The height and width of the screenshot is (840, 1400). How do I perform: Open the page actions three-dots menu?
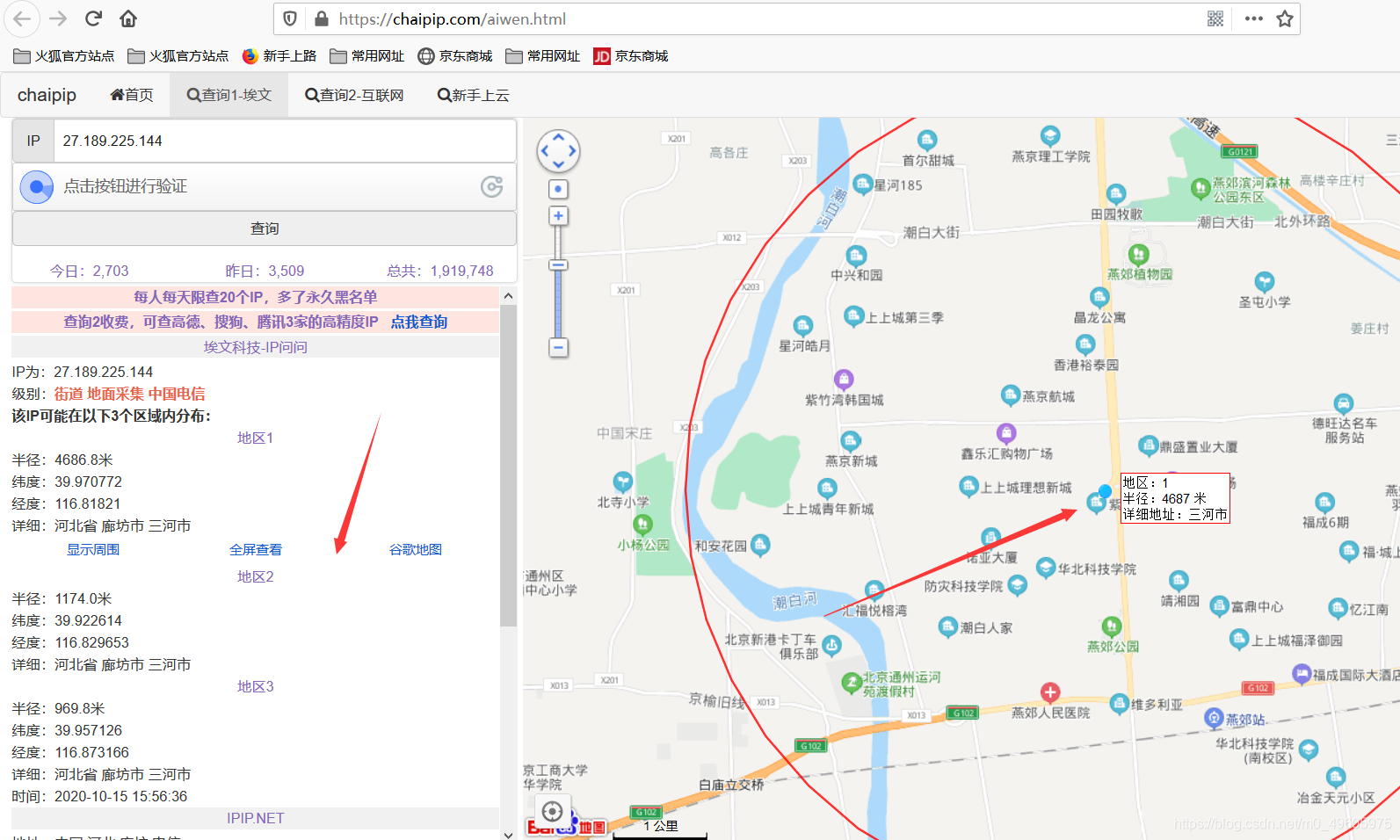pyautogui.click(x=1254, y=18)
